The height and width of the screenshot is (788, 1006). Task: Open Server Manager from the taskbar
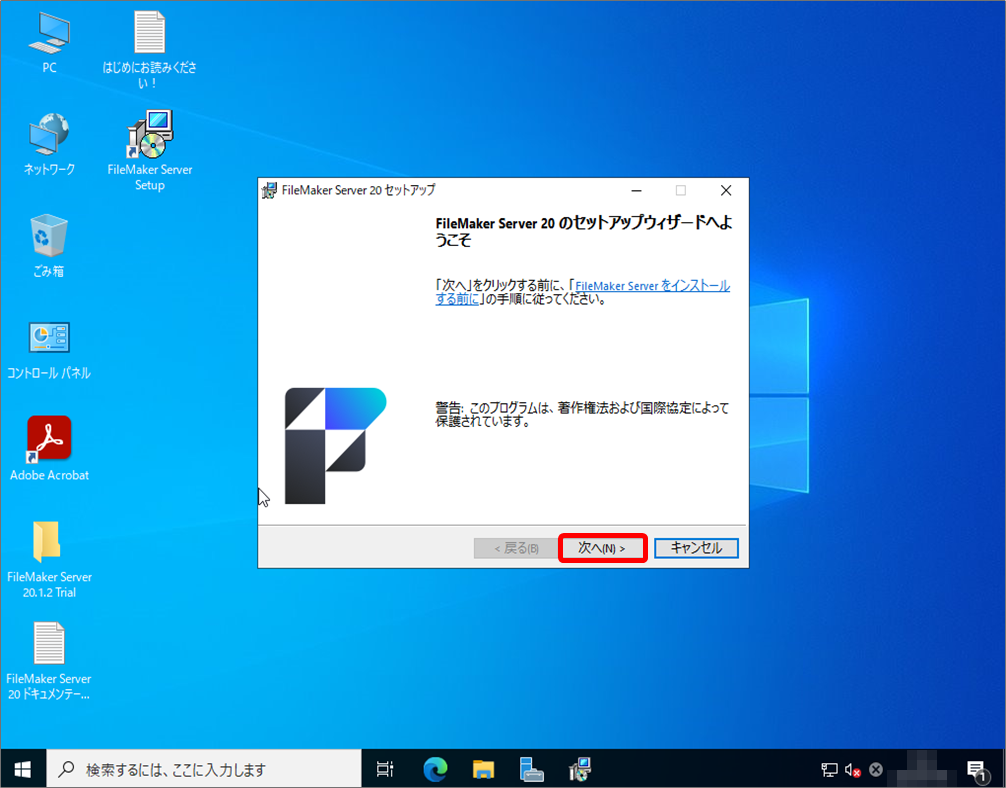pyautogui.click(x=531, y=769)
